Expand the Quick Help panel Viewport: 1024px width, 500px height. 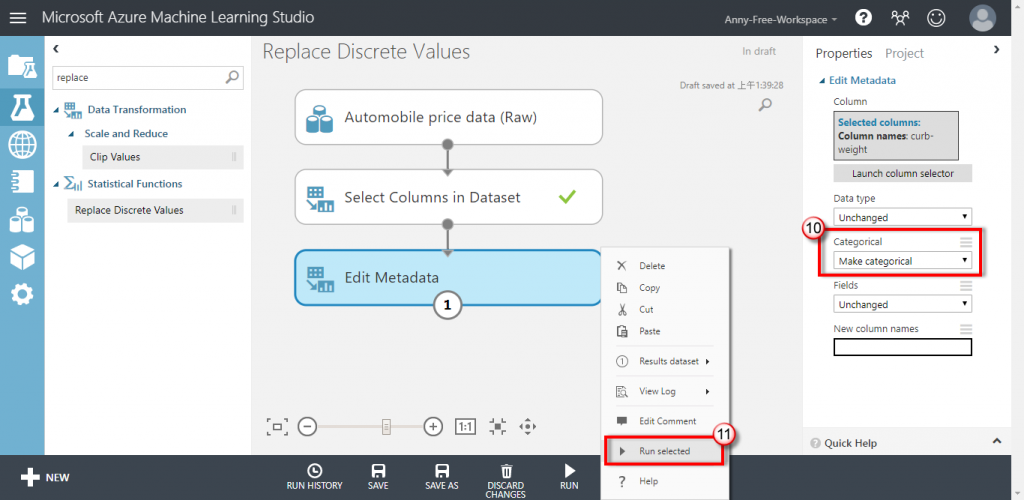997,441
